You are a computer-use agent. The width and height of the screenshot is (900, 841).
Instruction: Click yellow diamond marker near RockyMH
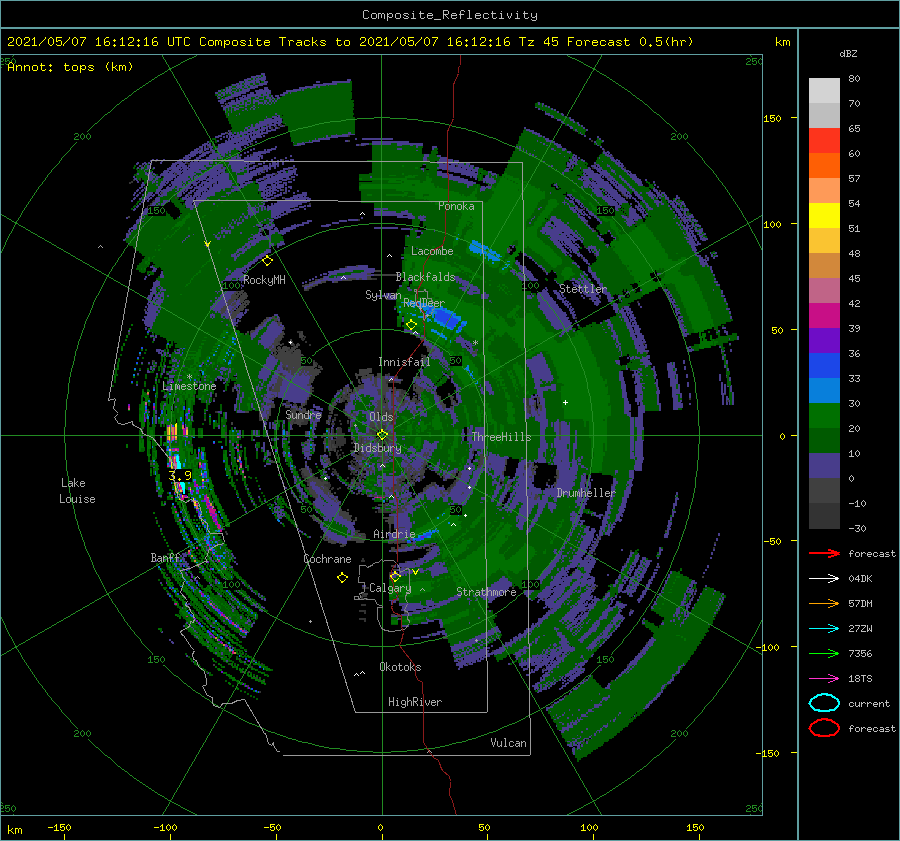(267, 261)
